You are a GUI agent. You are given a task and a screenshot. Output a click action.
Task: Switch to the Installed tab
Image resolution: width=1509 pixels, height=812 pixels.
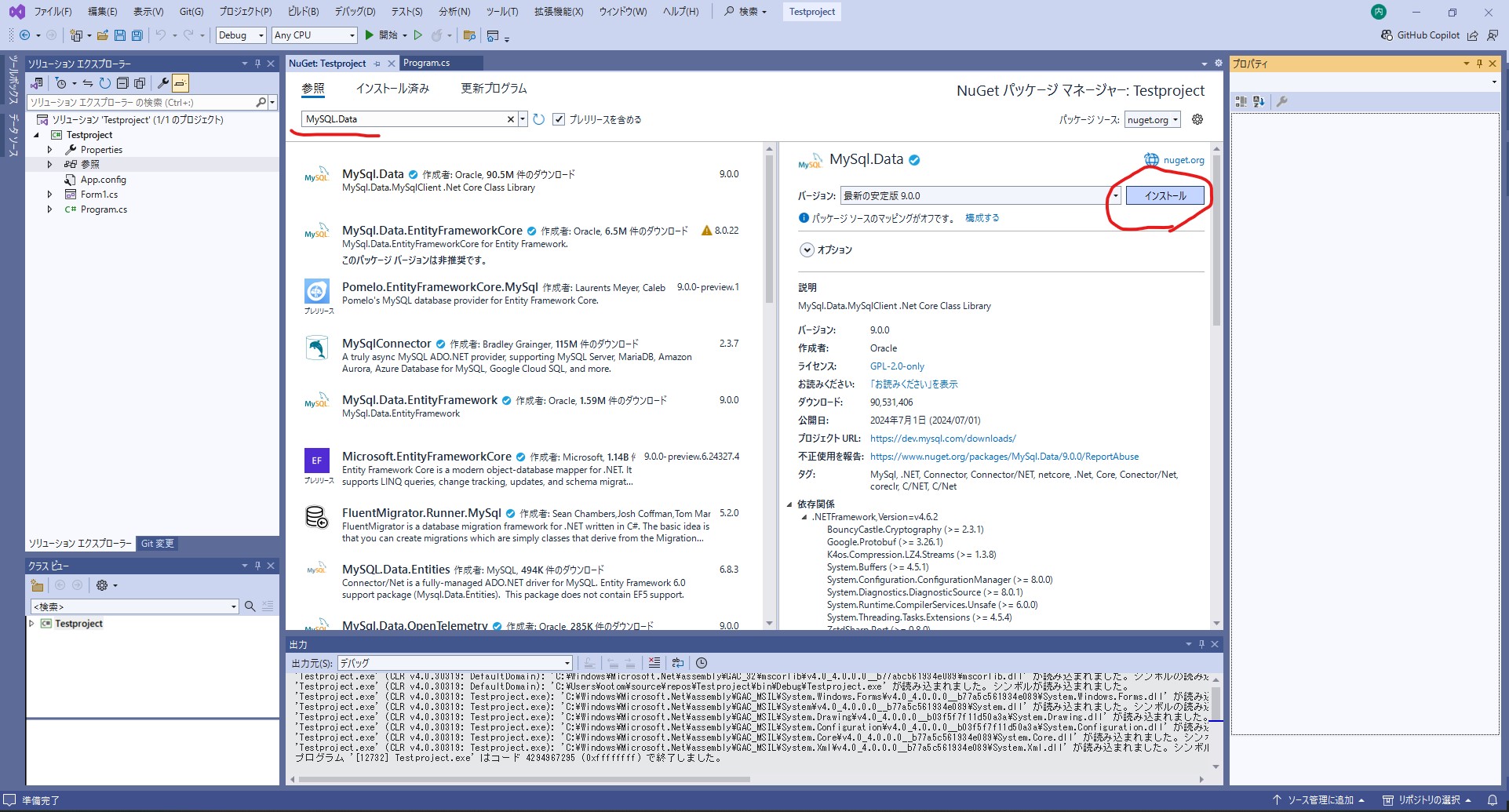pos(392,89)
